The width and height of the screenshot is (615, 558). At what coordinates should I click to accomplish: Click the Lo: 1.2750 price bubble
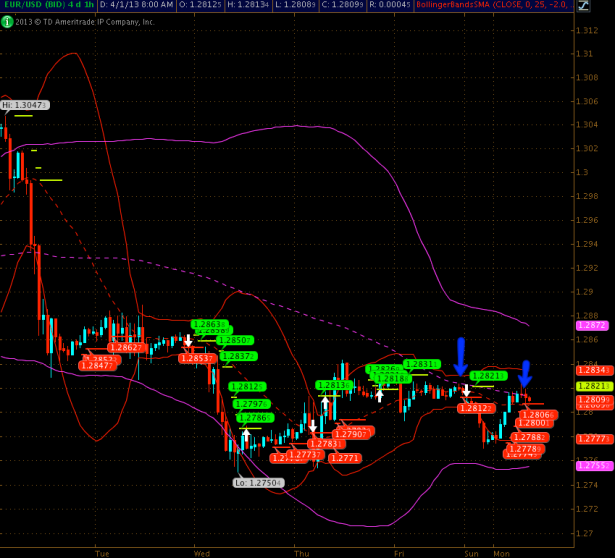coord(258,482)
